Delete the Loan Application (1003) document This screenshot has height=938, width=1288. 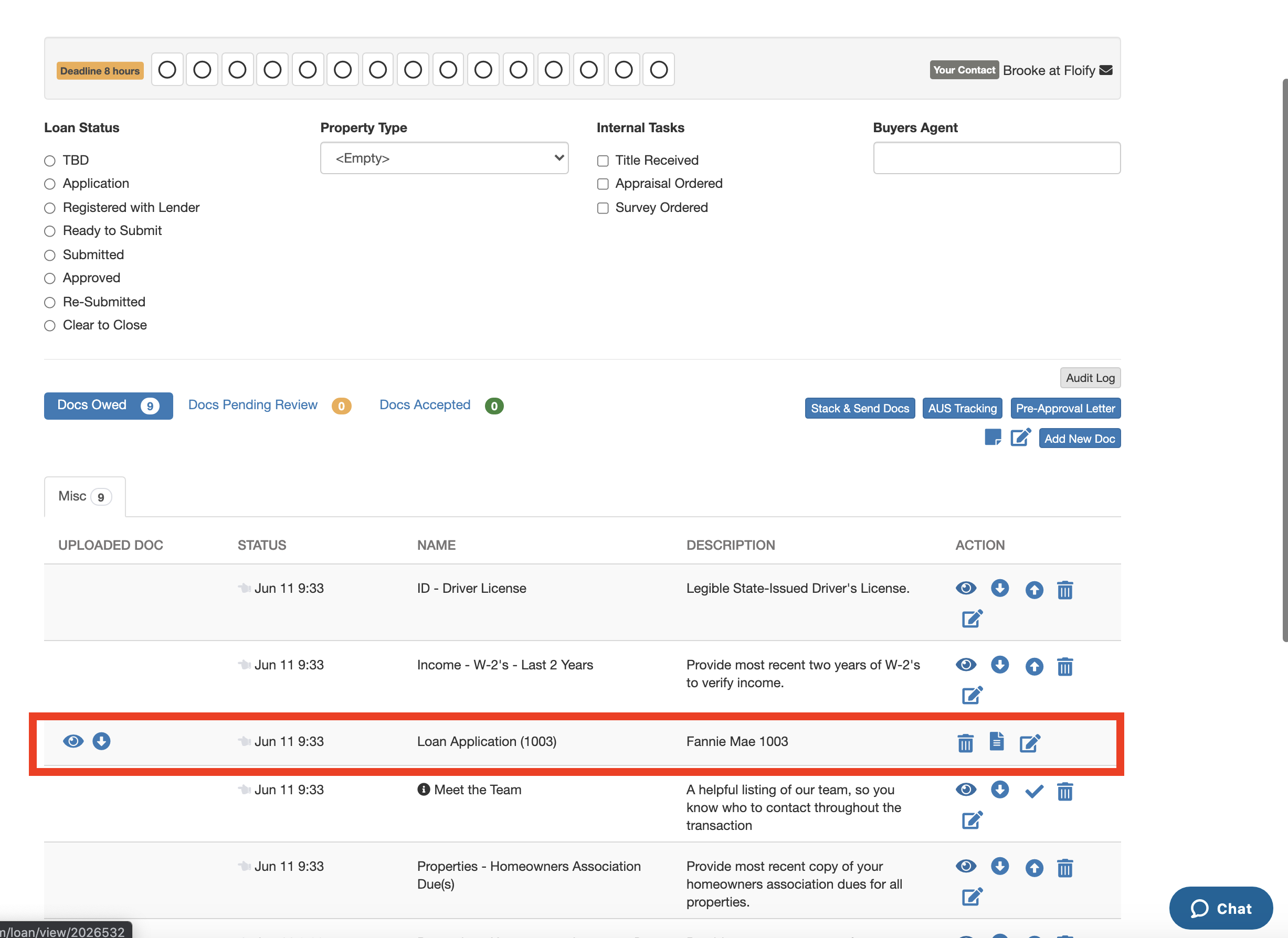click(965, 743)
